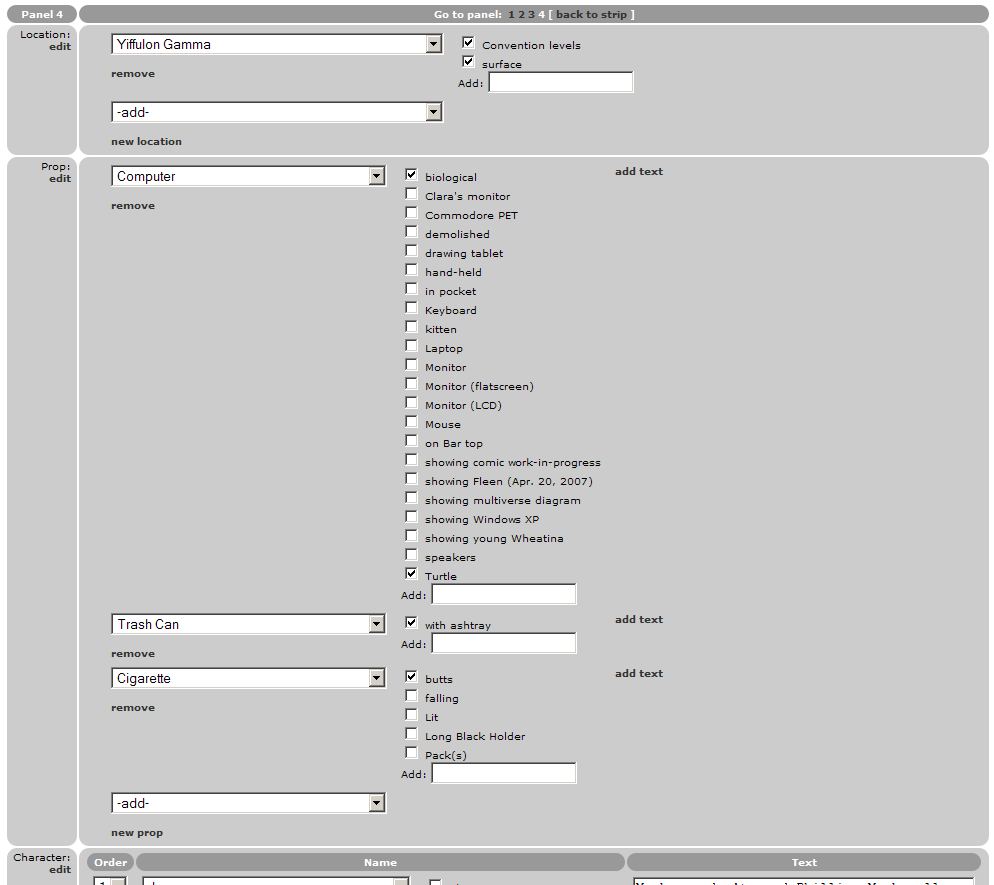Go to panel 2

click(x=521, y=14)
